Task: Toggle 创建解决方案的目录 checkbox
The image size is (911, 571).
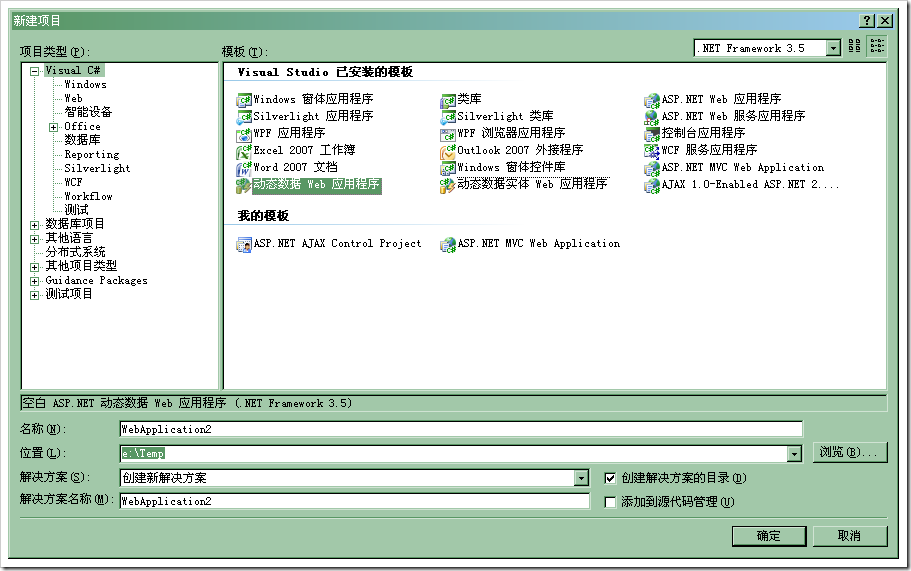Action: point(610,478)
